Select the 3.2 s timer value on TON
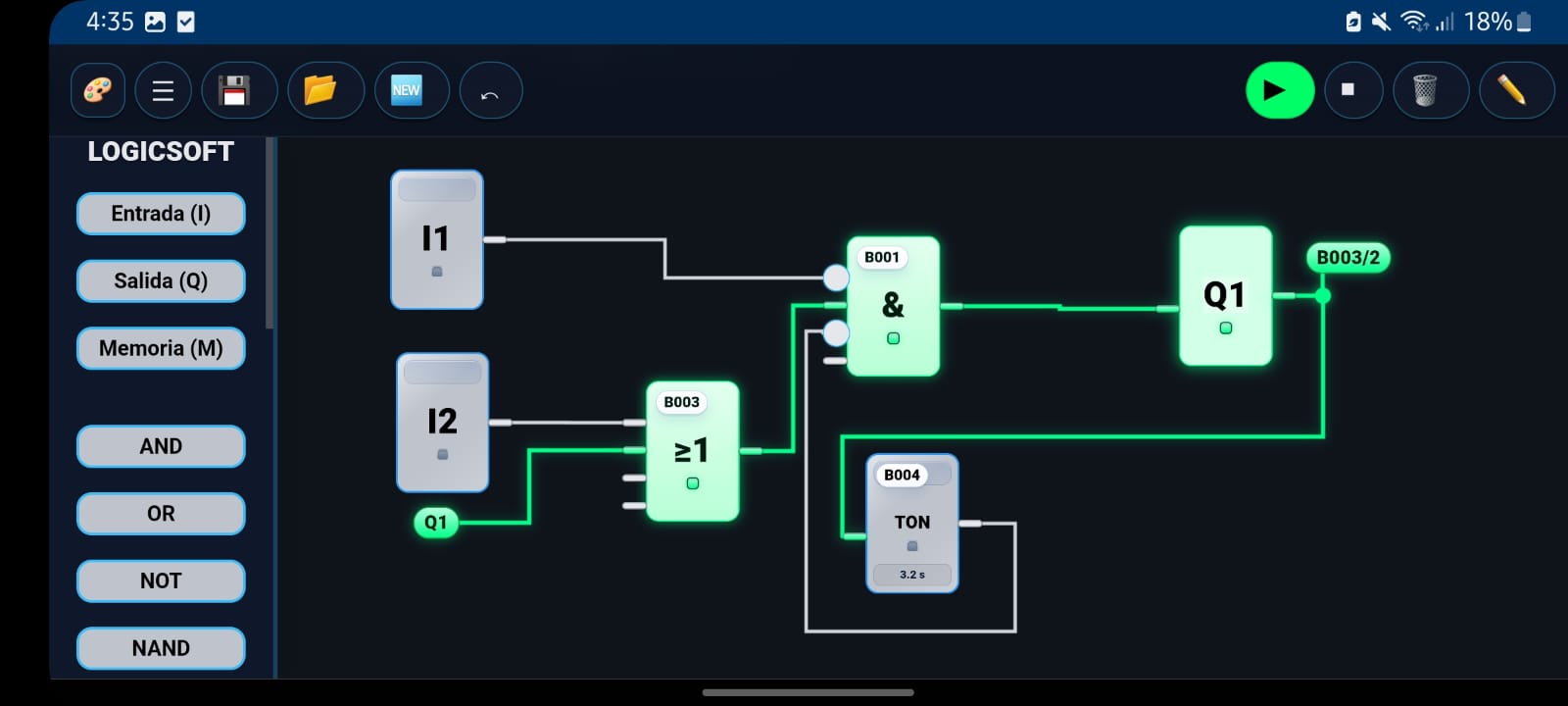This screenshot has height=706, width=1568. [911, 575]
